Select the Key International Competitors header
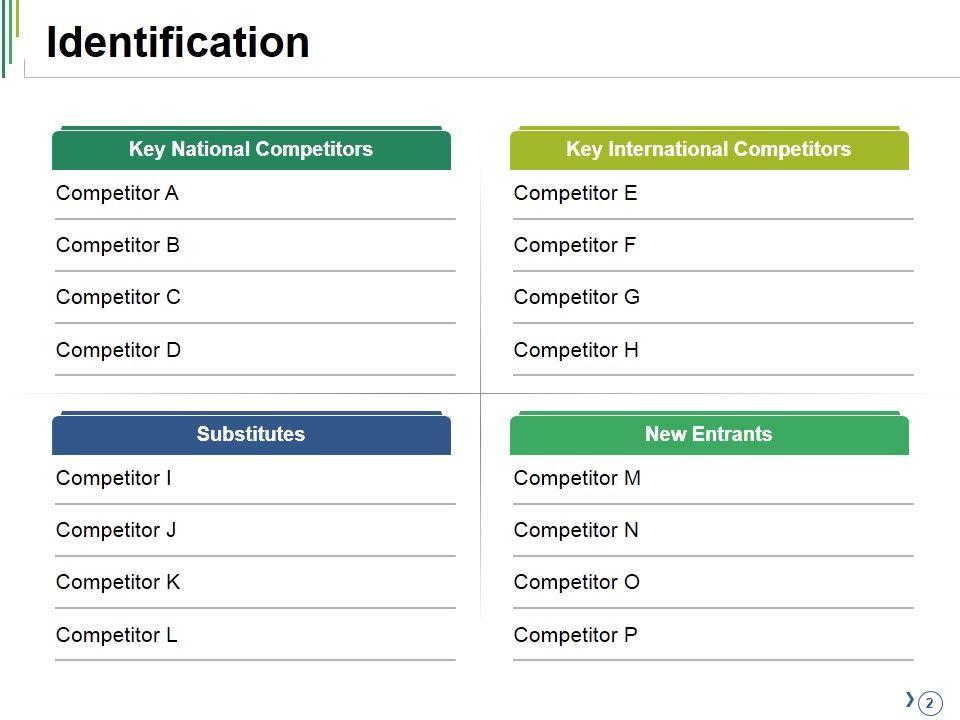960x720 pixels. (x=708, y=150)
